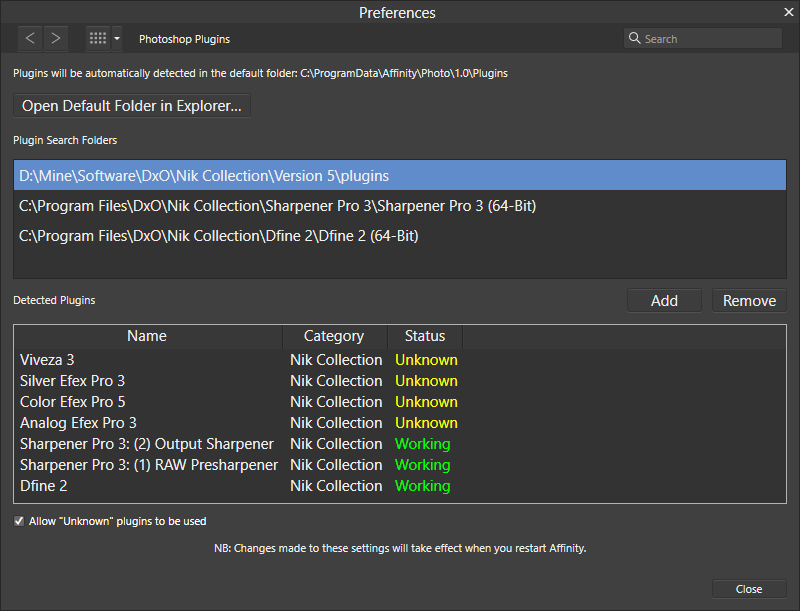Click Working status of Output Sharpener
The width and height of the screenshot is (800, 611).
[x=423, y=444]
